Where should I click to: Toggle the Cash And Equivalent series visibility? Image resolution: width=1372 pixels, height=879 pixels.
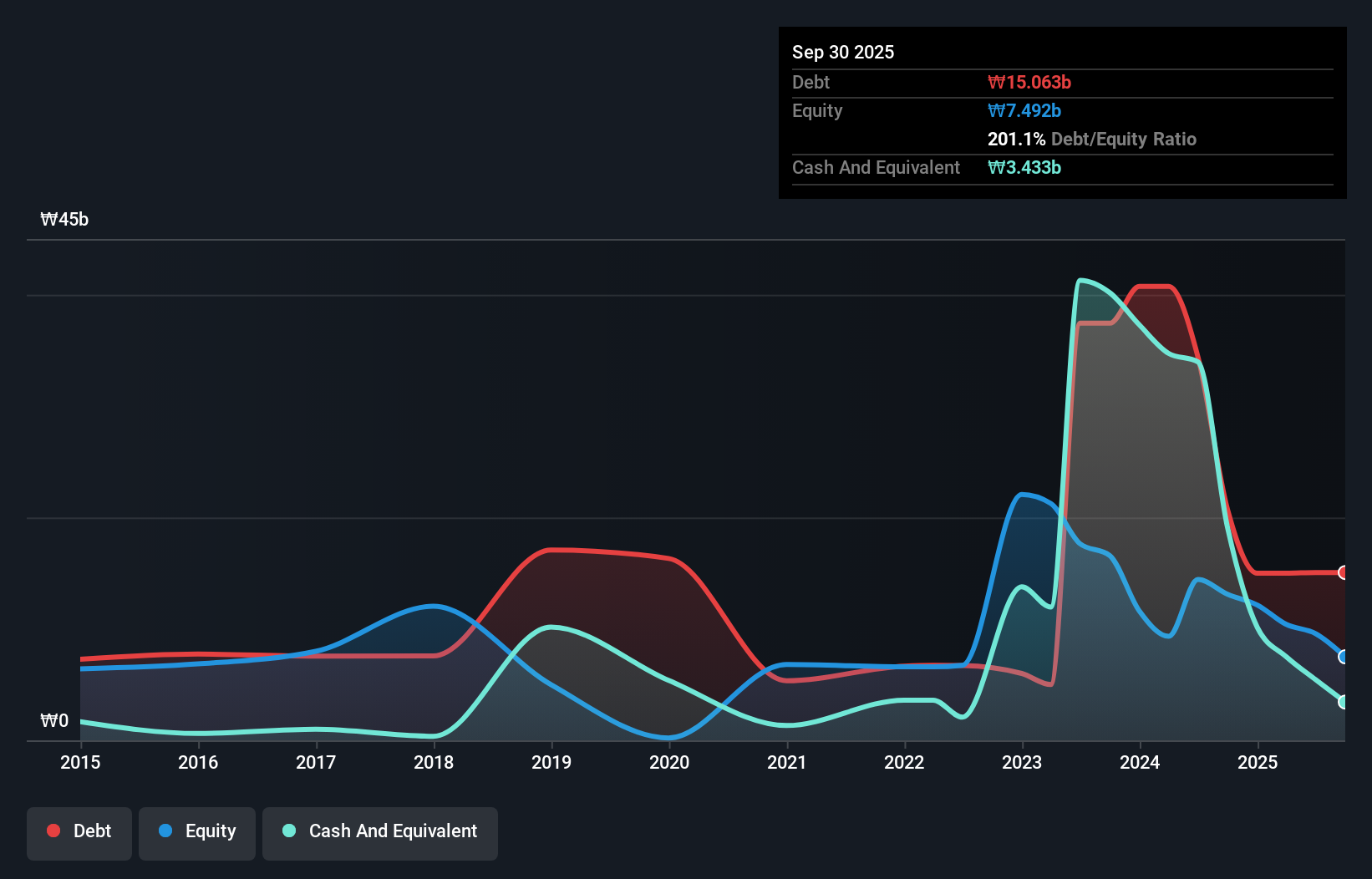380,831
